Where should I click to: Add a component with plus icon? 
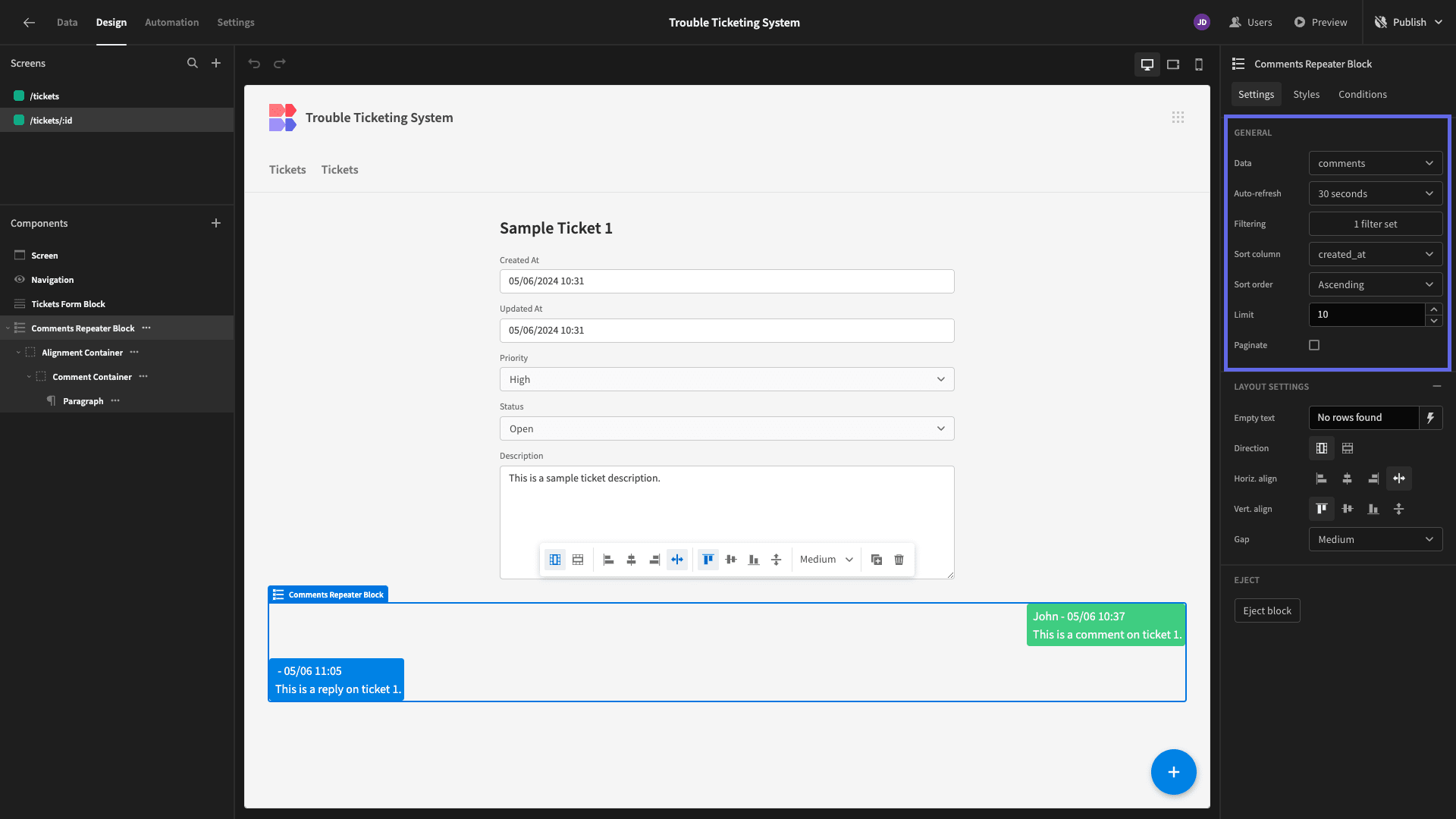click(216, 223)
